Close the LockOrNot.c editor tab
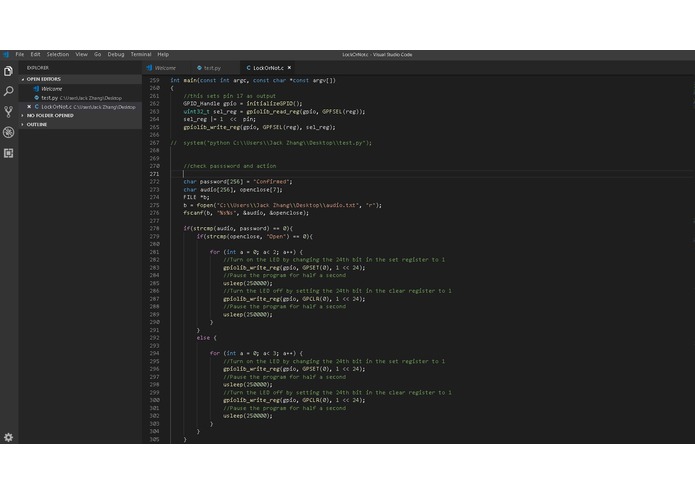The image size is (695, 494). click(x=289, y=68)
